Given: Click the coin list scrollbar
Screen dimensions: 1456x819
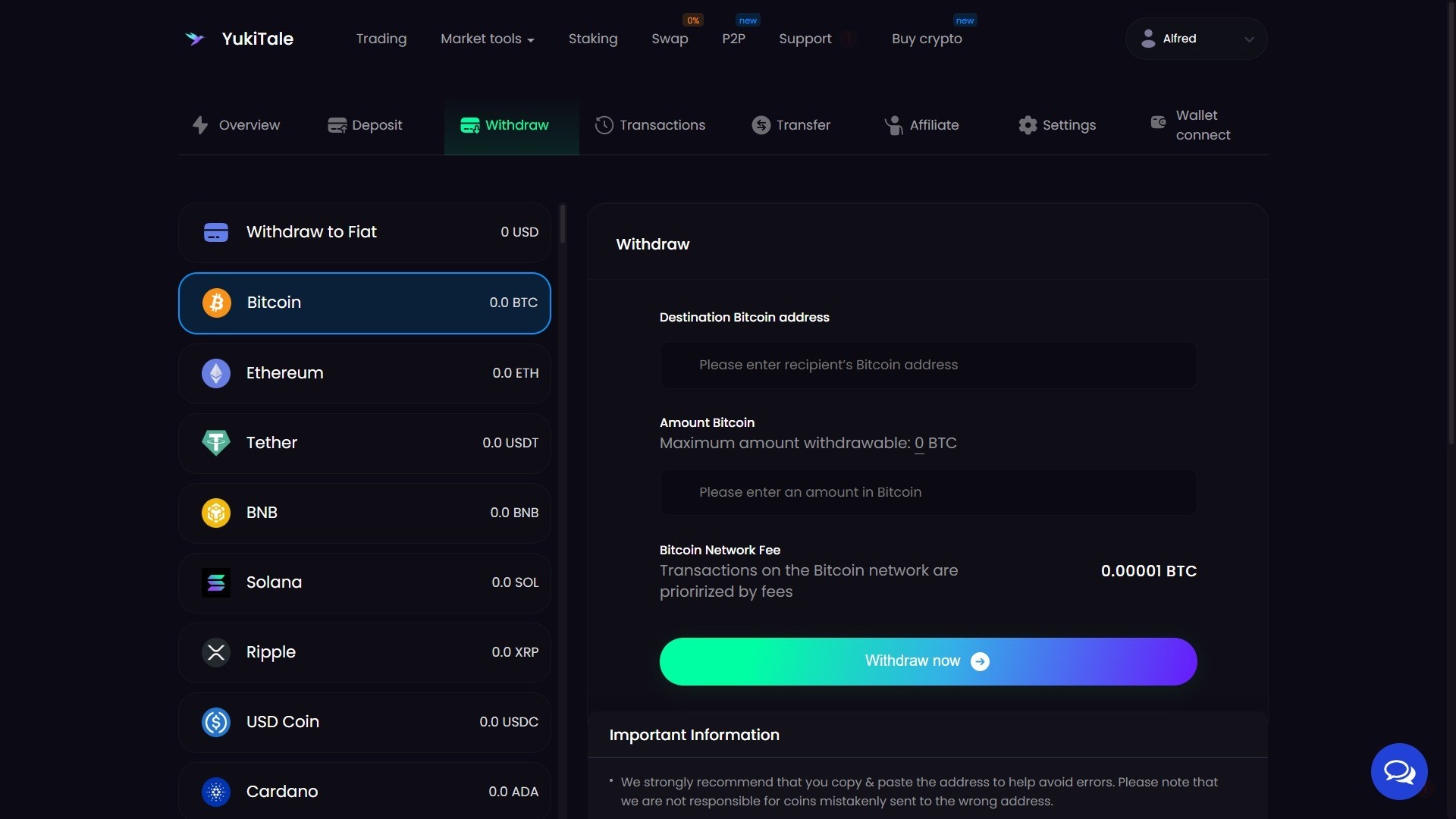Looking at the screenshot, I should (562, 224).
